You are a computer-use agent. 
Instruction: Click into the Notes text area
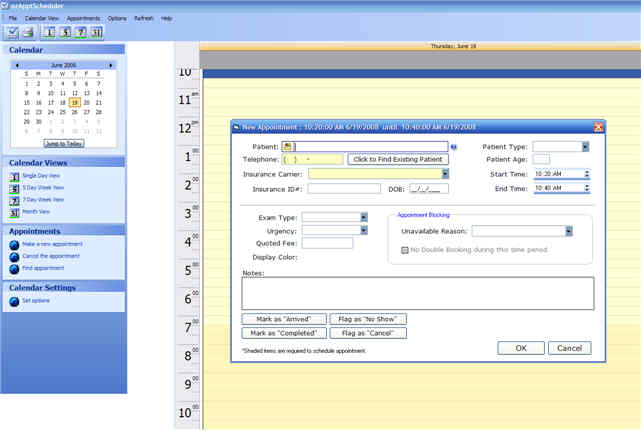[418, 293]
